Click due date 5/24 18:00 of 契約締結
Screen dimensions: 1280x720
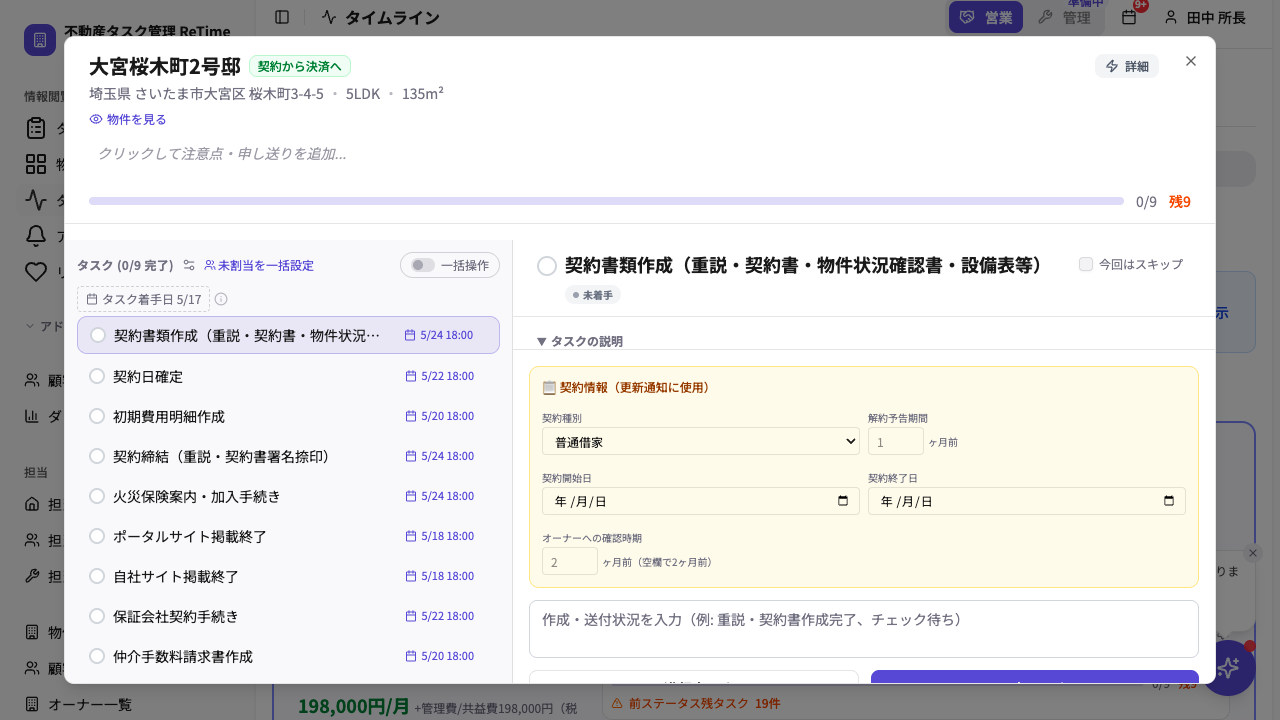[x=440, y=456]
